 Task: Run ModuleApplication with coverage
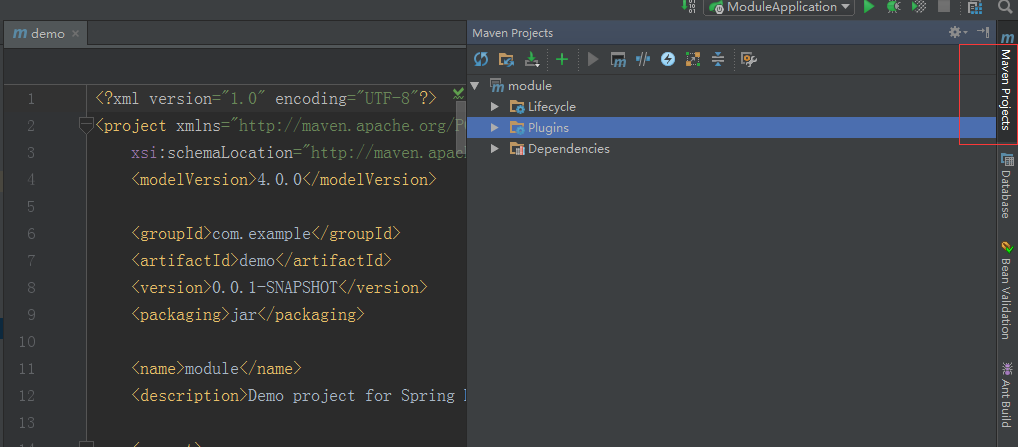[919, 6]
